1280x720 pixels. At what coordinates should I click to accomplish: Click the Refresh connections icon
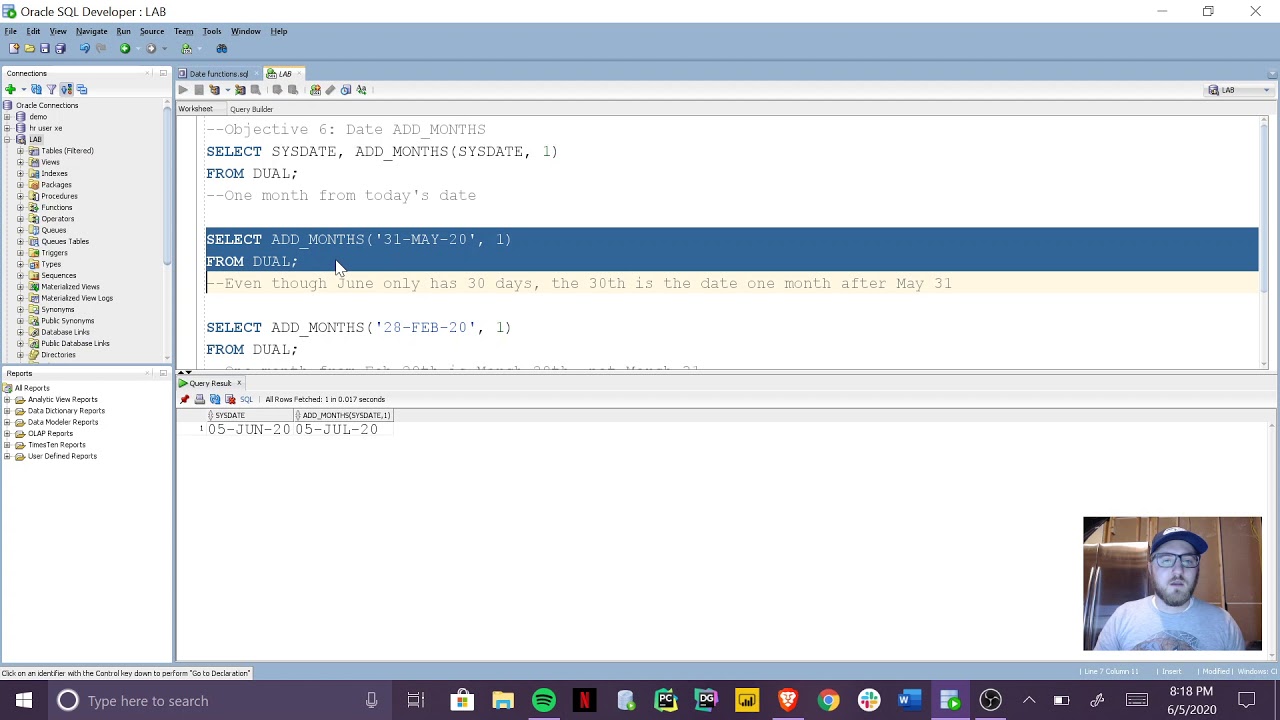[x=36, y=90]
